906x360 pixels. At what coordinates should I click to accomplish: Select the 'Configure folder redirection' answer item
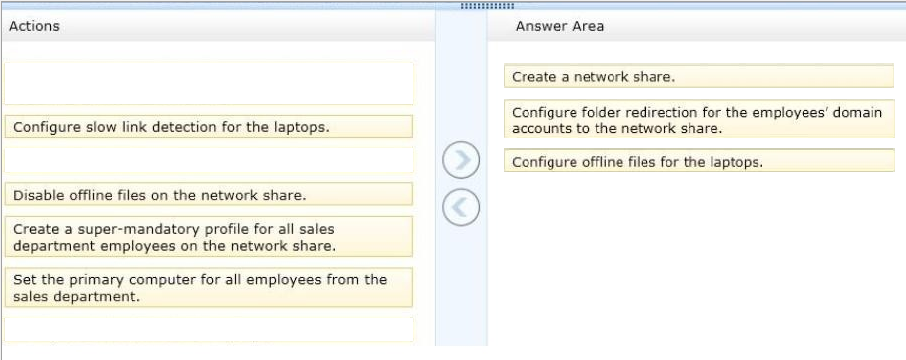pyautogui.click(x=699, y=119)
